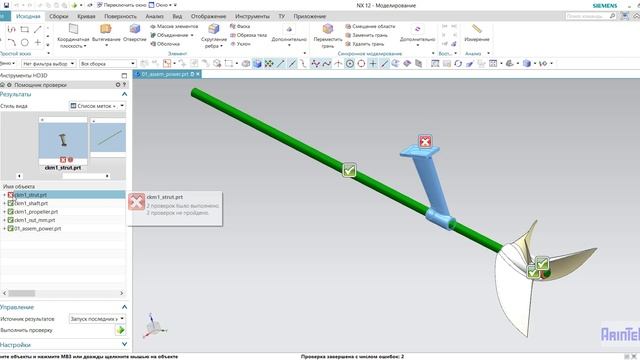The image size is (640, 360).
Task: Open the Нет фильтра выбор filter dropdown
Action: click(x=49, y=64)
